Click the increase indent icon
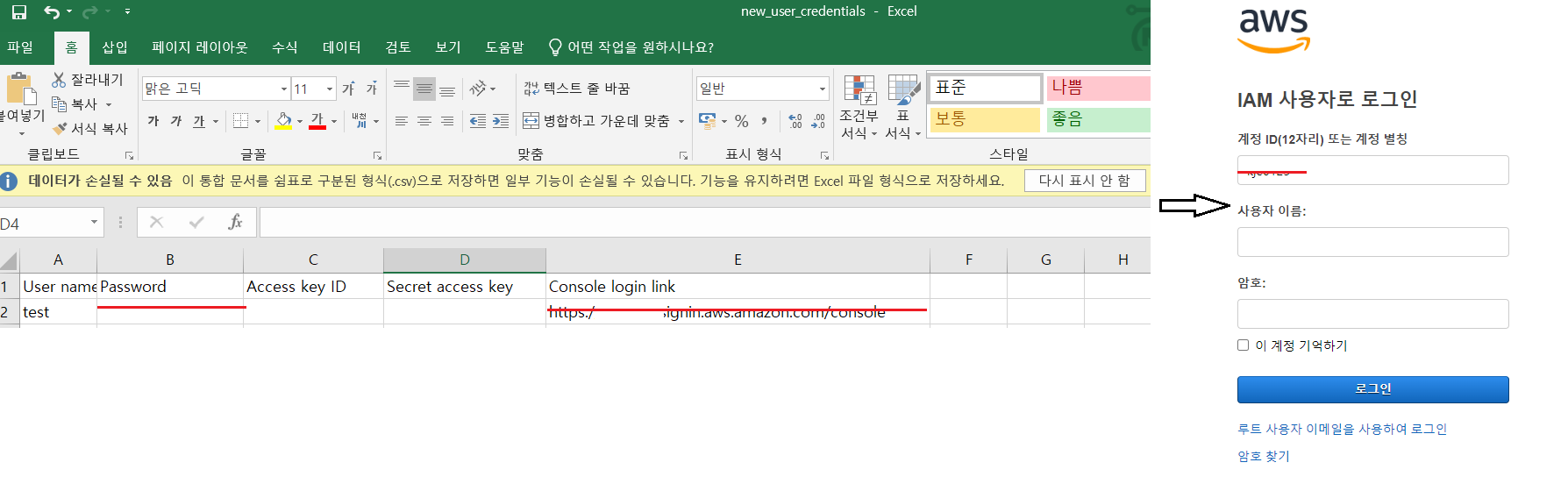 pos(501,121)
